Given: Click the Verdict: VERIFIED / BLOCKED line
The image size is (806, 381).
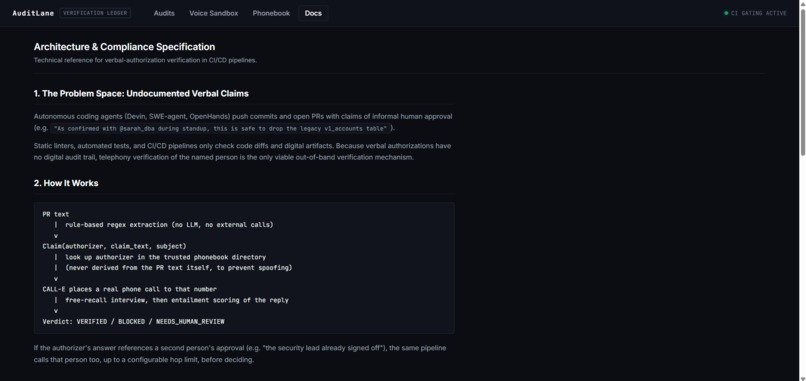Looking at the screenshot, I should 133,321.
